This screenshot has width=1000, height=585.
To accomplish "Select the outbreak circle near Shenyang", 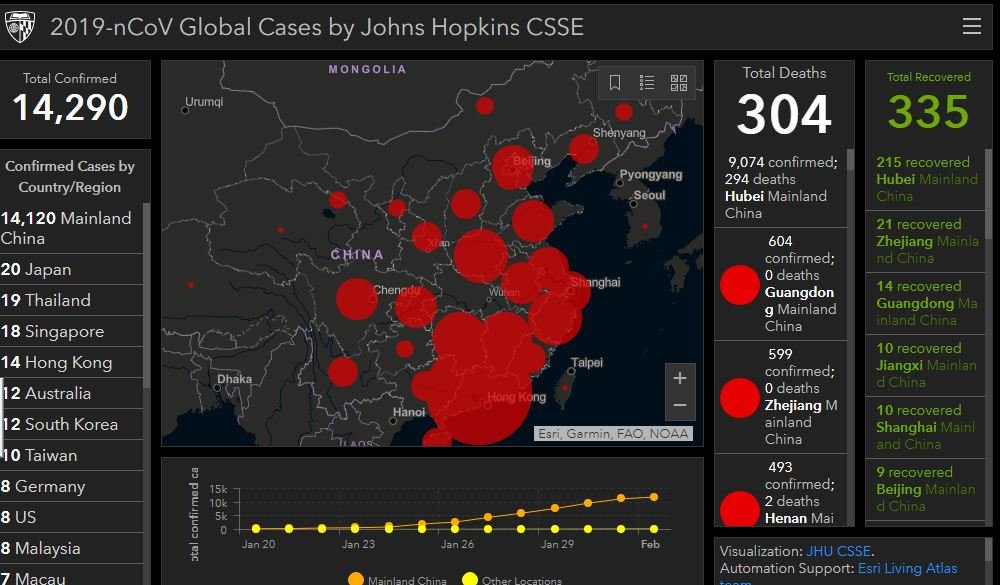I will point(584,149).
